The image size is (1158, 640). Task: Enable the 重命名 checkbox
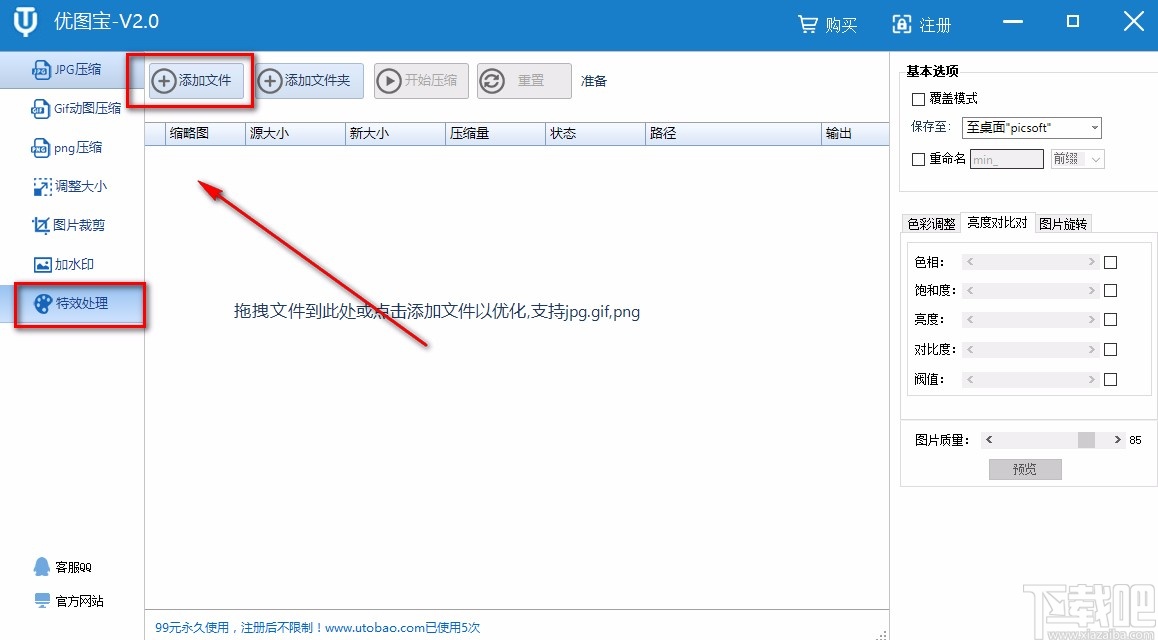pyautogui.click(x=916, y=158)
